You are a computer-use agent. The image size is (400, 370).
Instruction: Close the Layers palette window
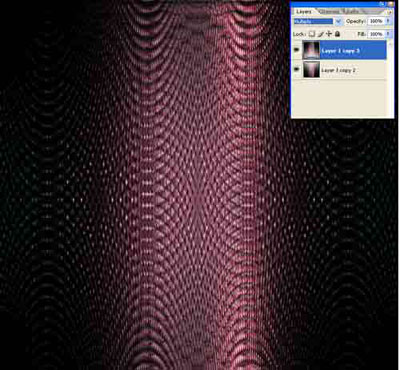[391, 4]
